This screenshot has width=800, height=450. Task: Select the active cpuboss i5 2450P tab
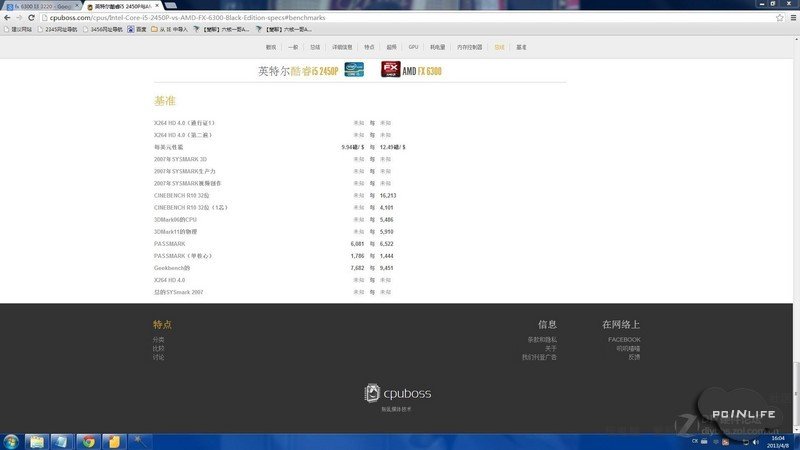click(122, 6)
